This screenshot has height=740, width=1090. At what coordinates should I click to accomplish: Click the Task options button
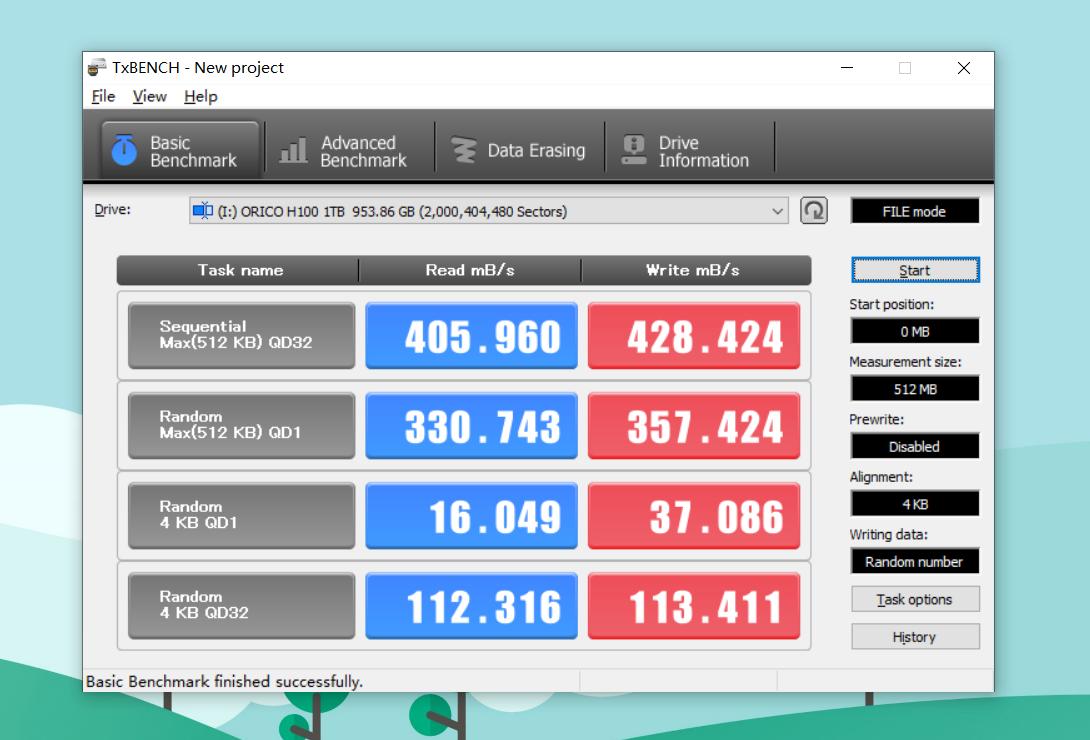(x=914, y=600)
